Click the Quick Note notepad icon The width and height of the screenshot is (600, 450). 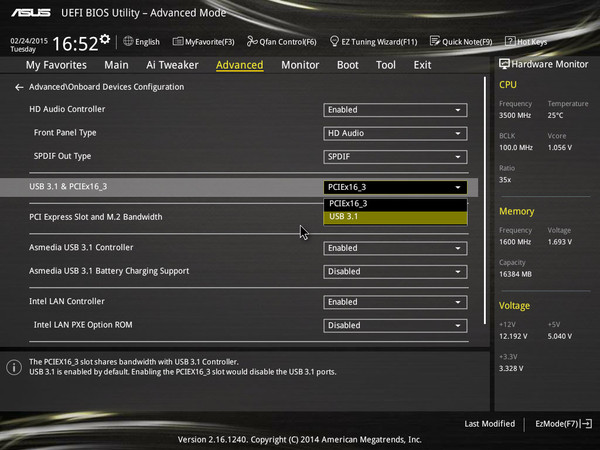(435, 41)
